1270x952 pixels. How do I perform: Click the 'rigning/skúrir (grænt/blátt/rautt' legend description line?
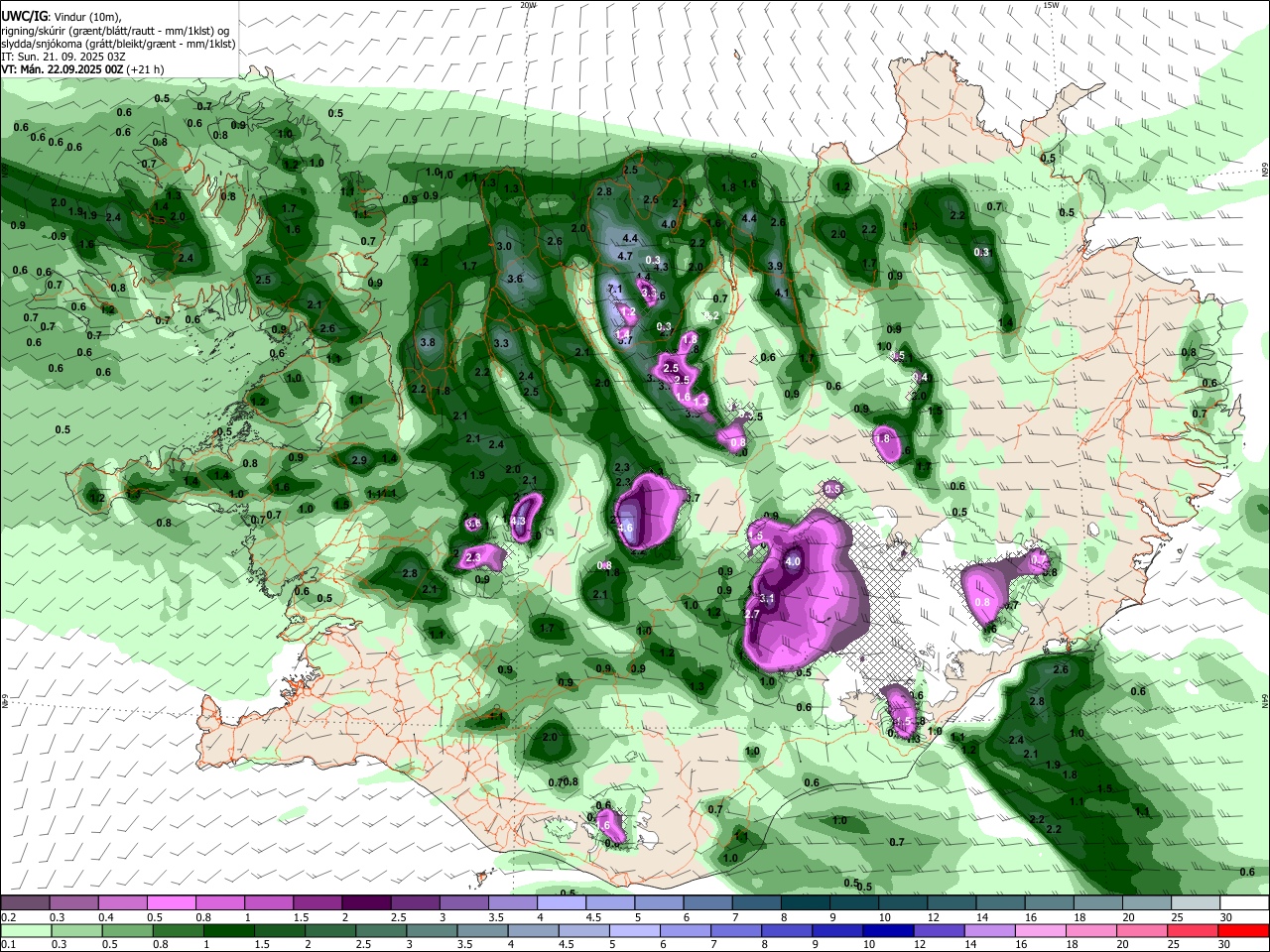tap(115, 30)
